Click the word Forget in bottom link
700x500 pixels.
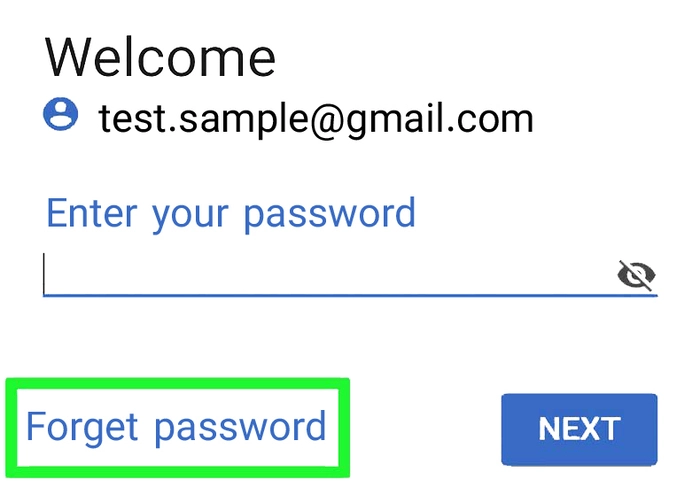(82, 427)
